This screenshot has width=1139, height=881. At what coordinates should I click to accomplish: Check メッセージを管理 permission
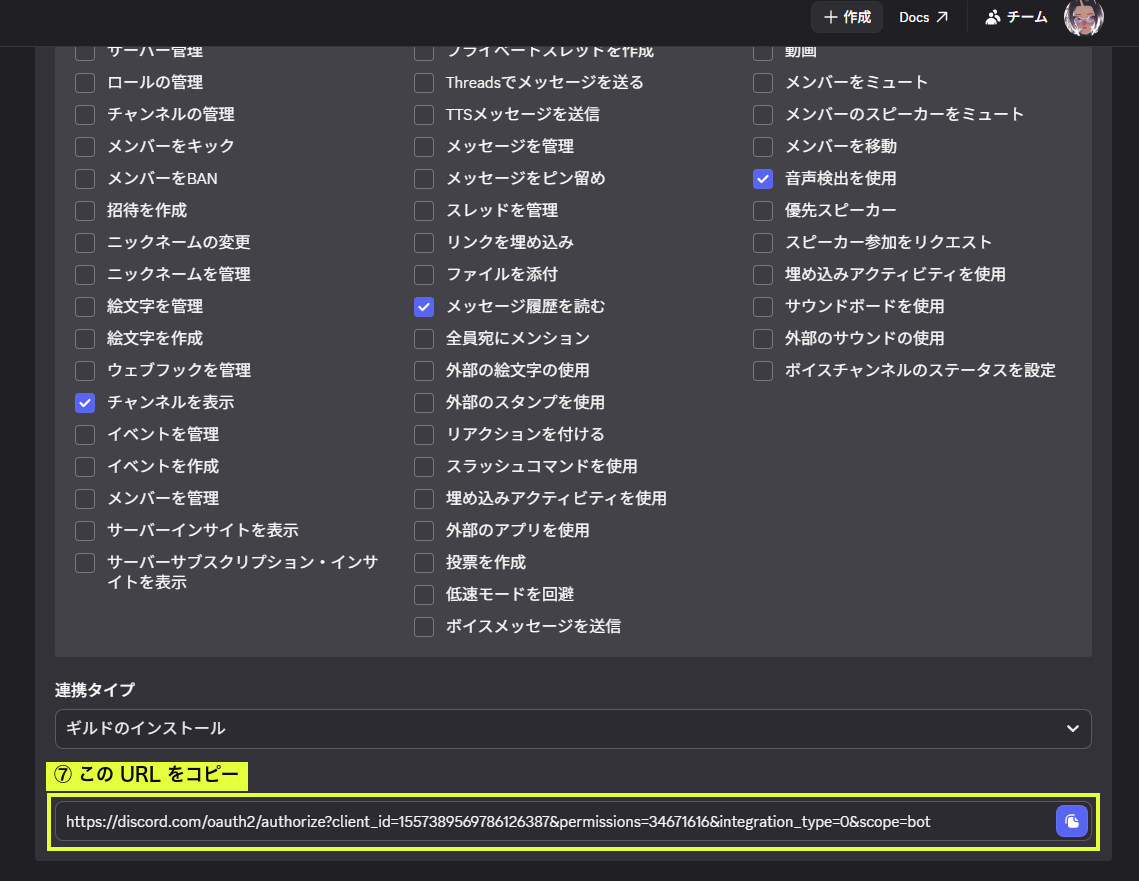click(424, 147)
